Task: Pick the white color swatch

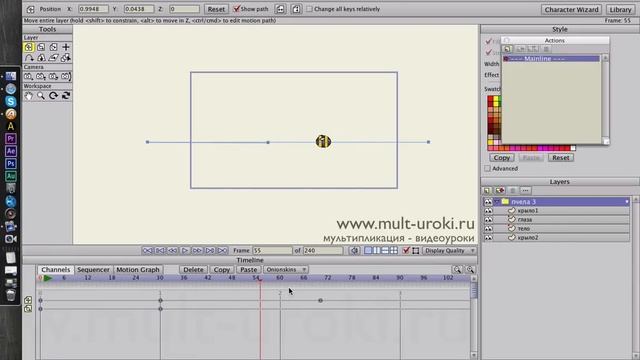Action: [573, 148]
